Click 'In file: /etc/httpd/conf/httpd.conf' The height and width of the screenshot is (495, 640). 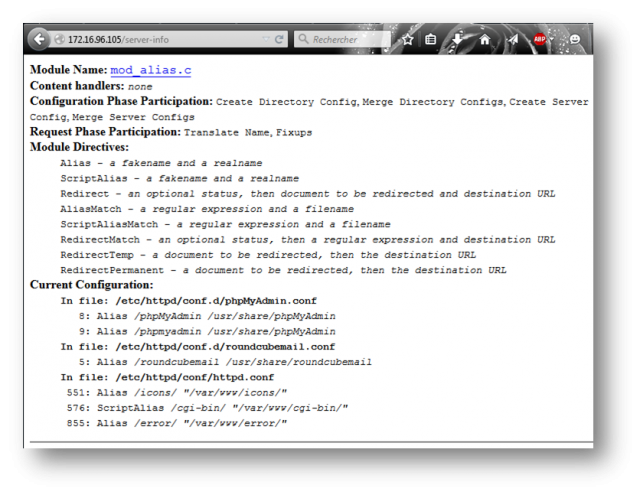167,377
